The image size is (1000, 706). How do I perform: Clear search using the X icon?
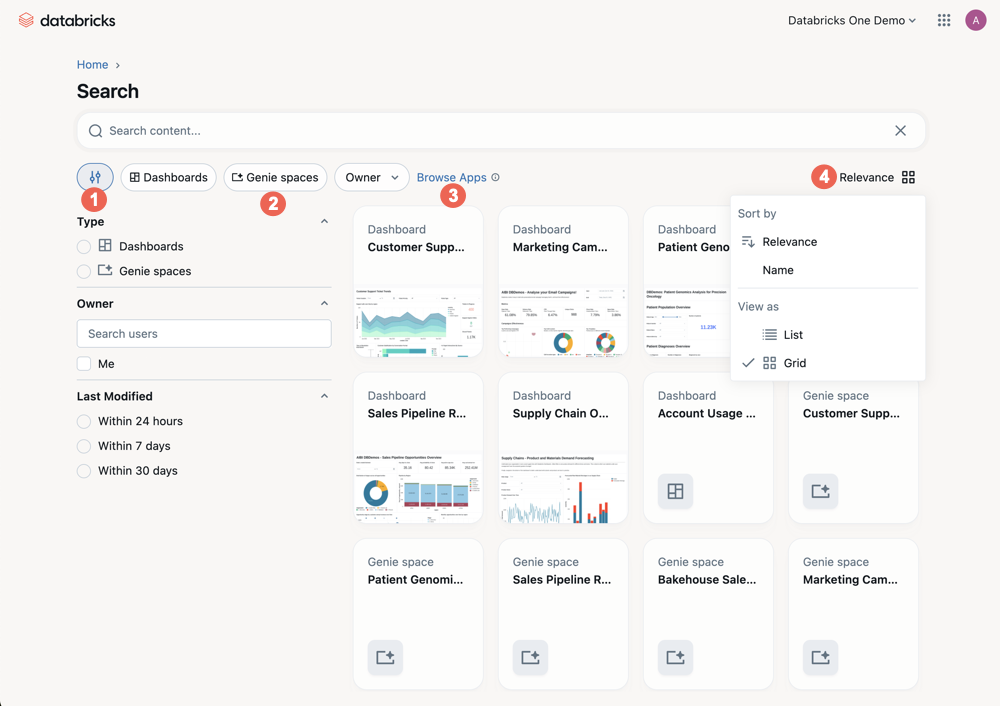(900, 130)
